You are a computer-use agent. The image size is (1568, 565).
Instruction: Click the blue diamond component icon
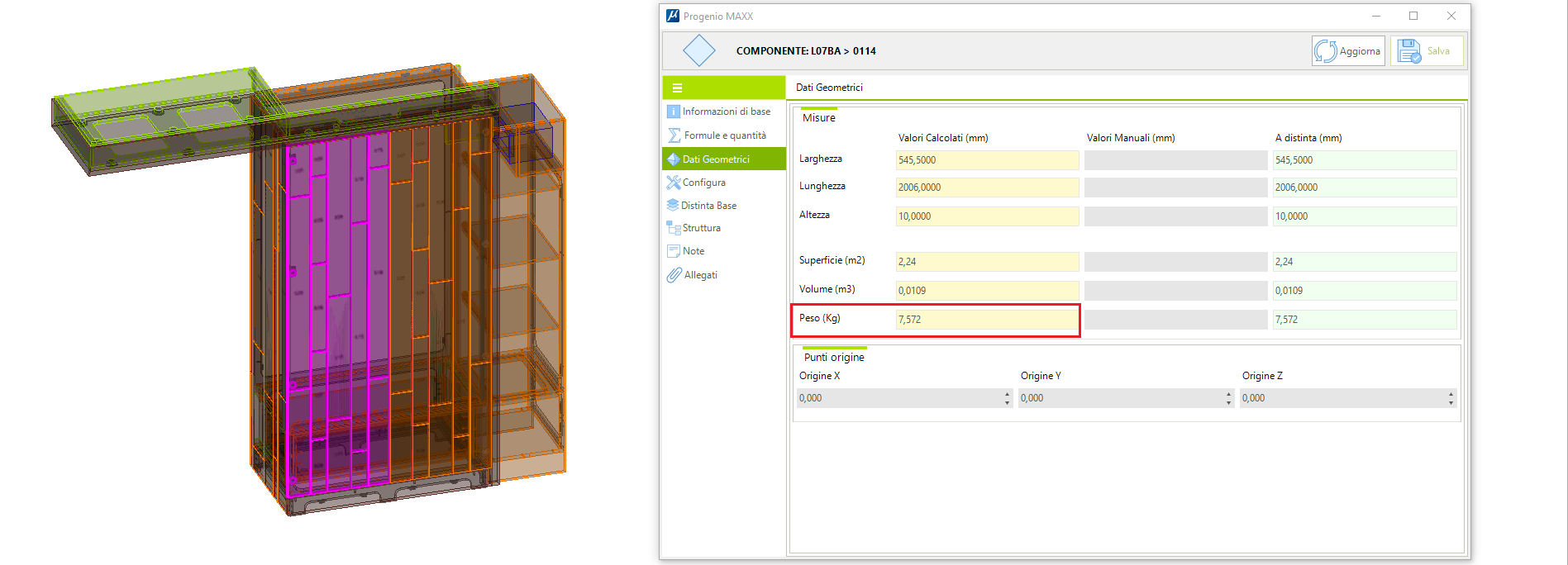699,51
